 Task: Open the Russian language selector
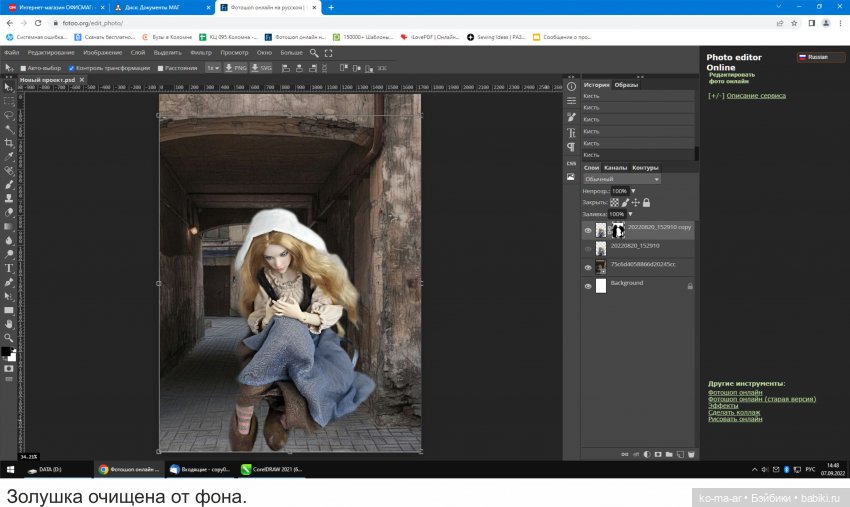click(x=820, y=57)
